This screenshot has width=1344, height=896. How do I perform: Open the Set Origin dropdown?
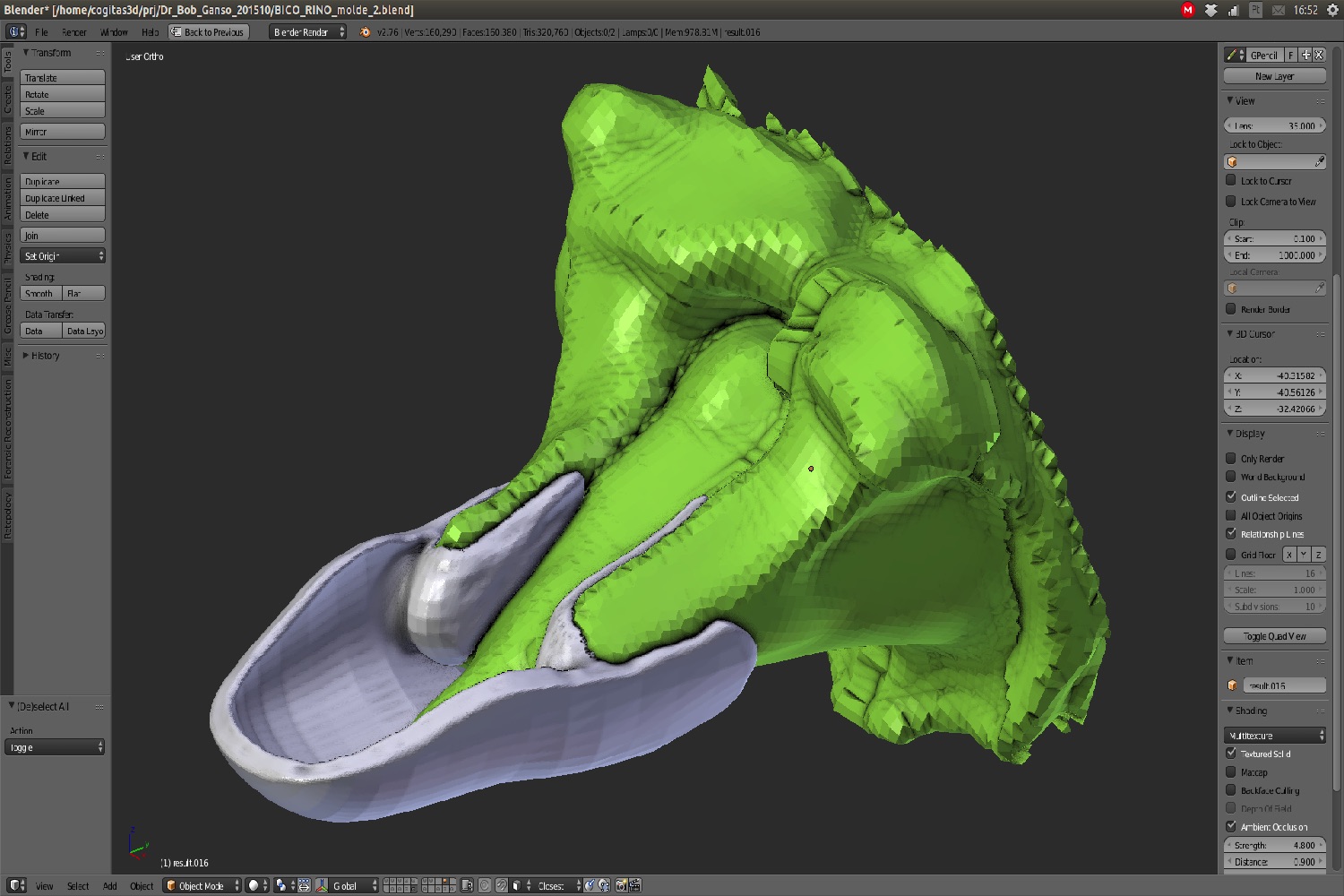63,256
